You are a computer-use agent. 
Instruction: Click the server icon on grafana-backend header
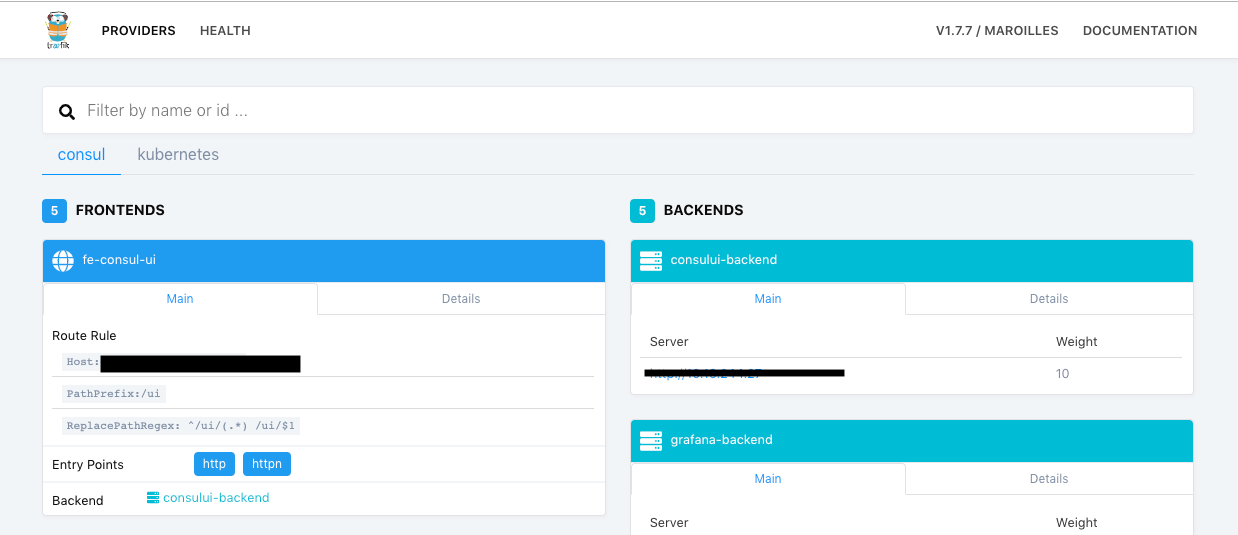651,440
